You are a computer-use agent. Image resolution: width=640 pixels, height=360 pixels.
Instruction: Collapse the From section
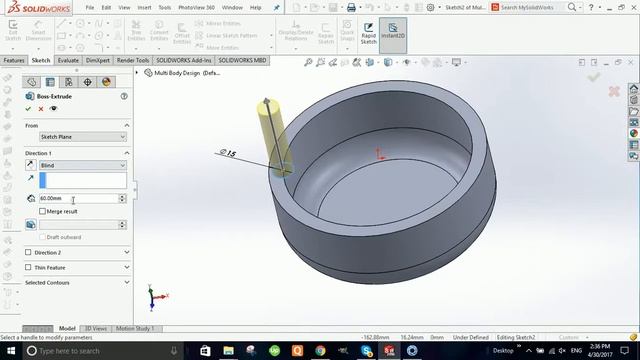[x=127, y=125]
